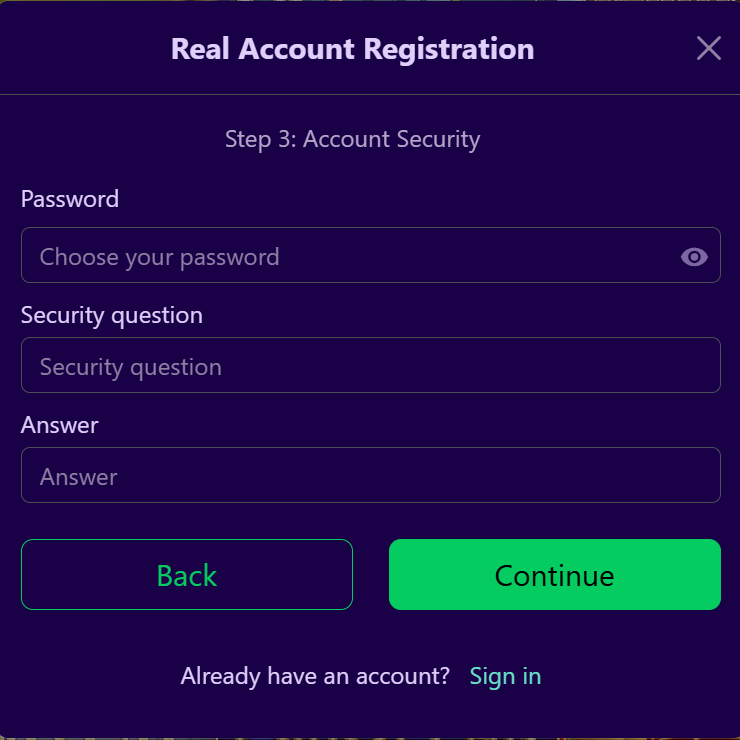Return to the previous step via Back
This screenshot has height=740, width=740.
(x=187, y=575)
